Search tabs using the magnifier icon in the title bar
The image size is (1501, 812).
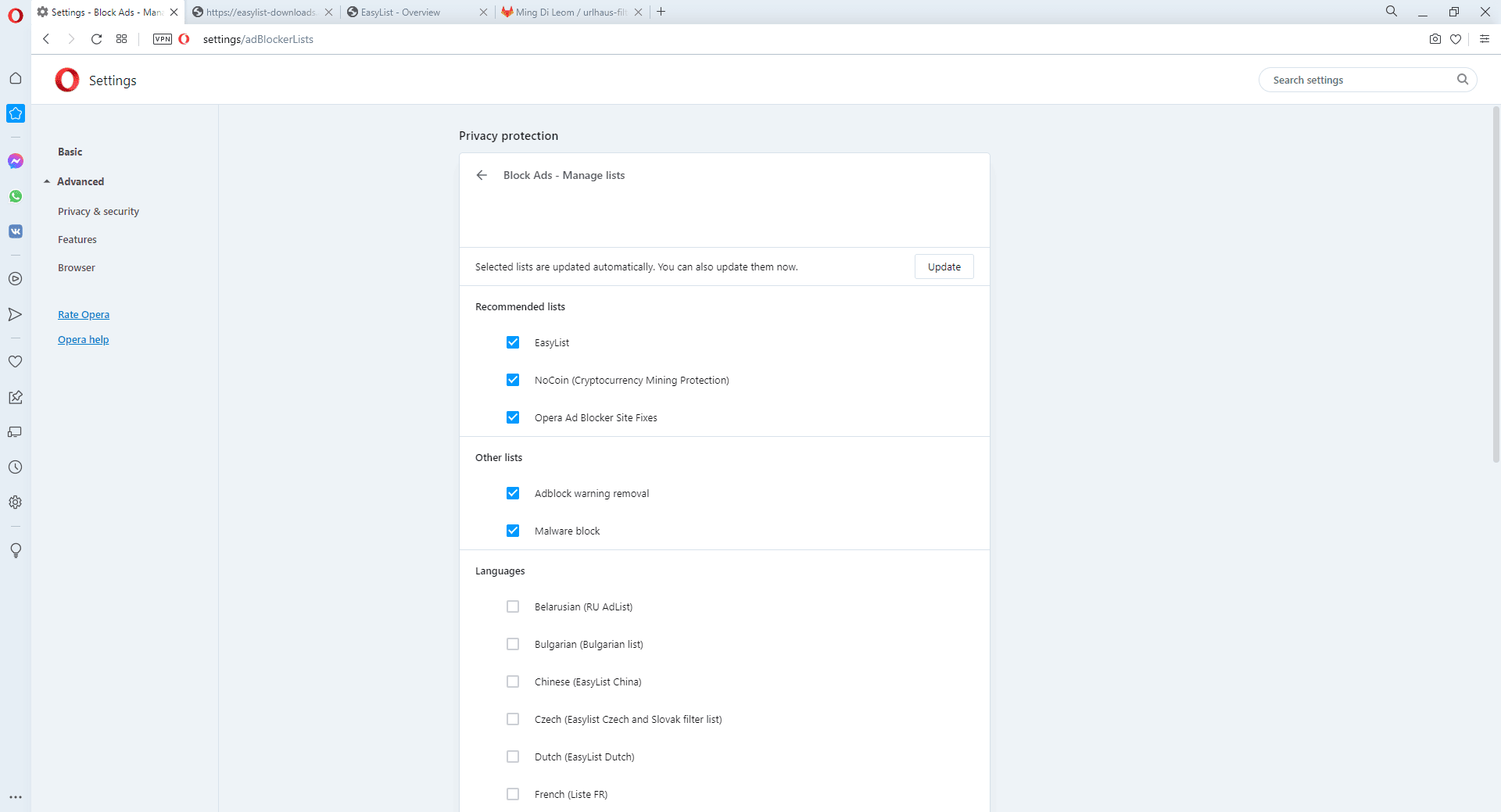point(1392,12)
